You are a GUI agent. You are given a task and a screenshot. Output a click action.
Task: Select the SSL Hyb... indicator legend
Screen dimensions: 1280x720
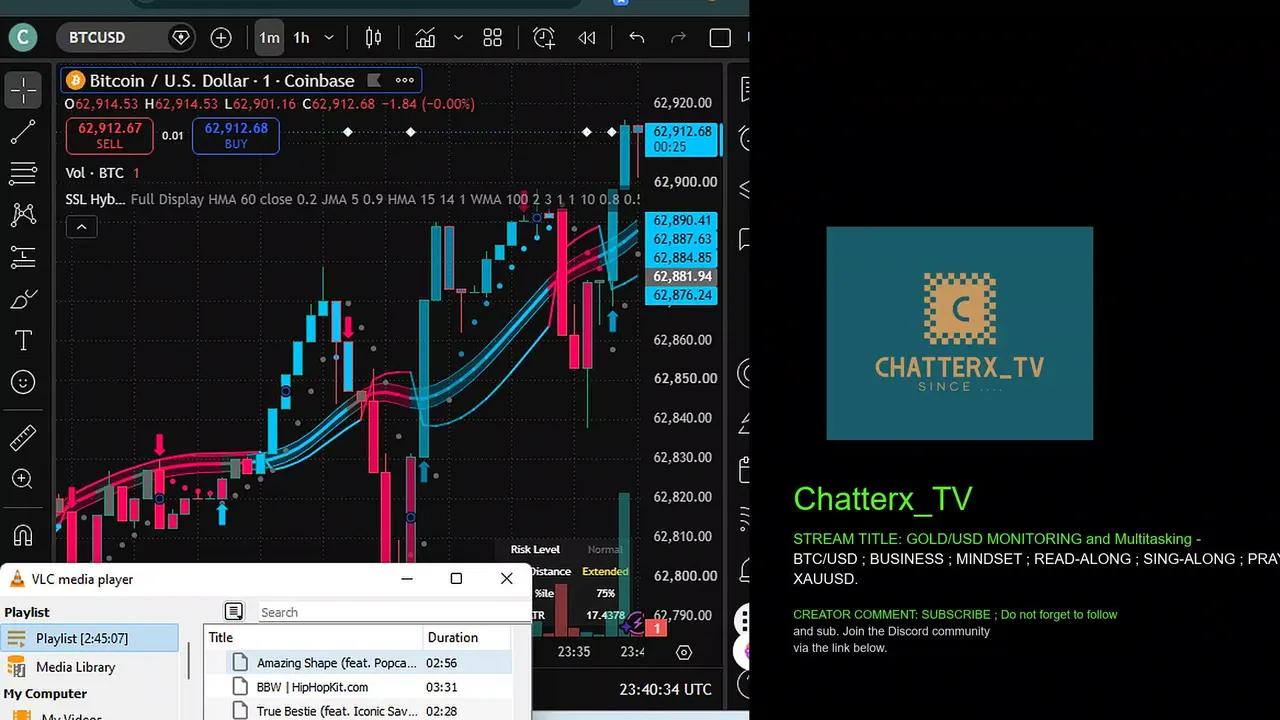point(95,199)
